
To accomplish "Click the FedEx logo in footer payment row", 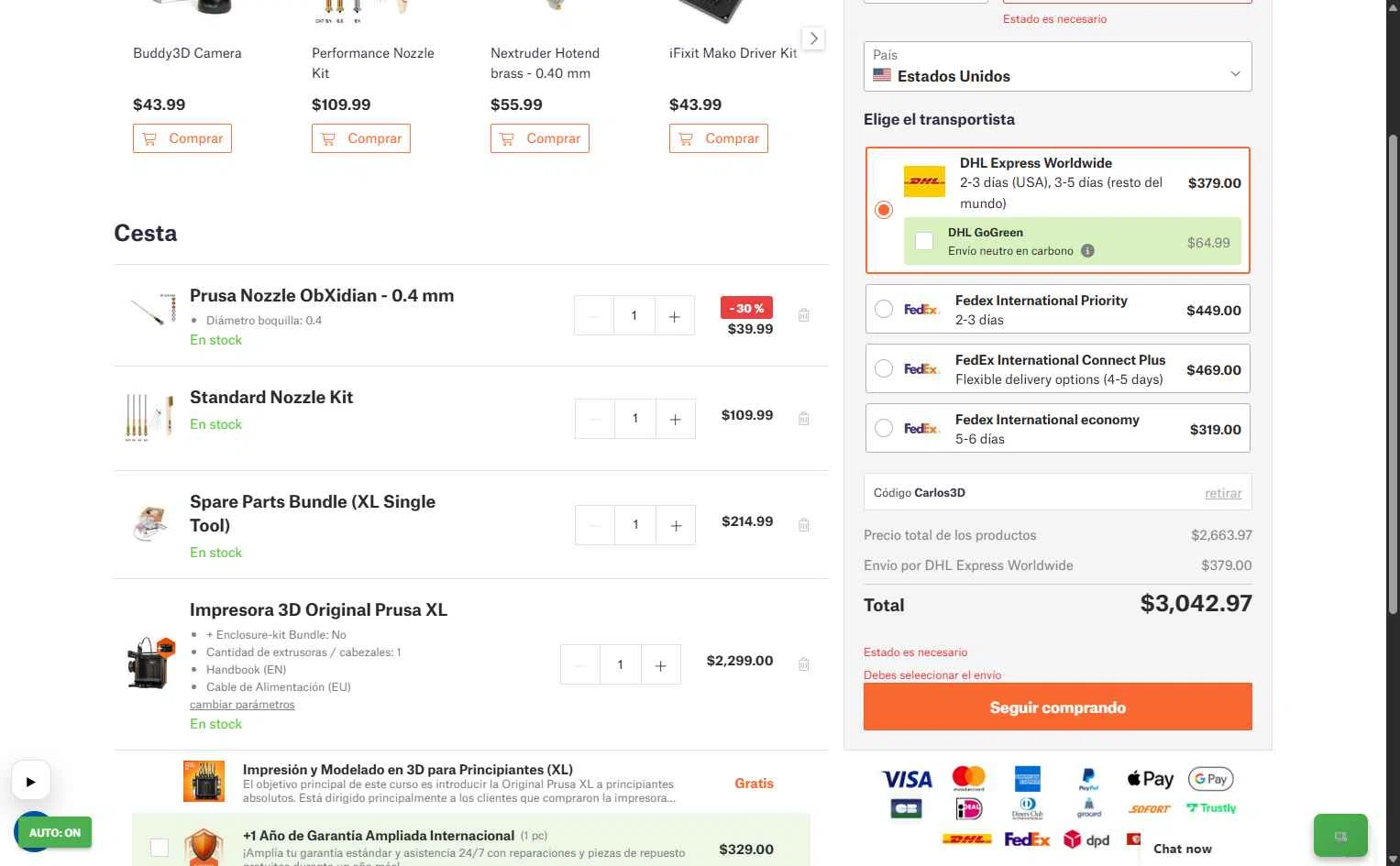I will point(1027,839).
